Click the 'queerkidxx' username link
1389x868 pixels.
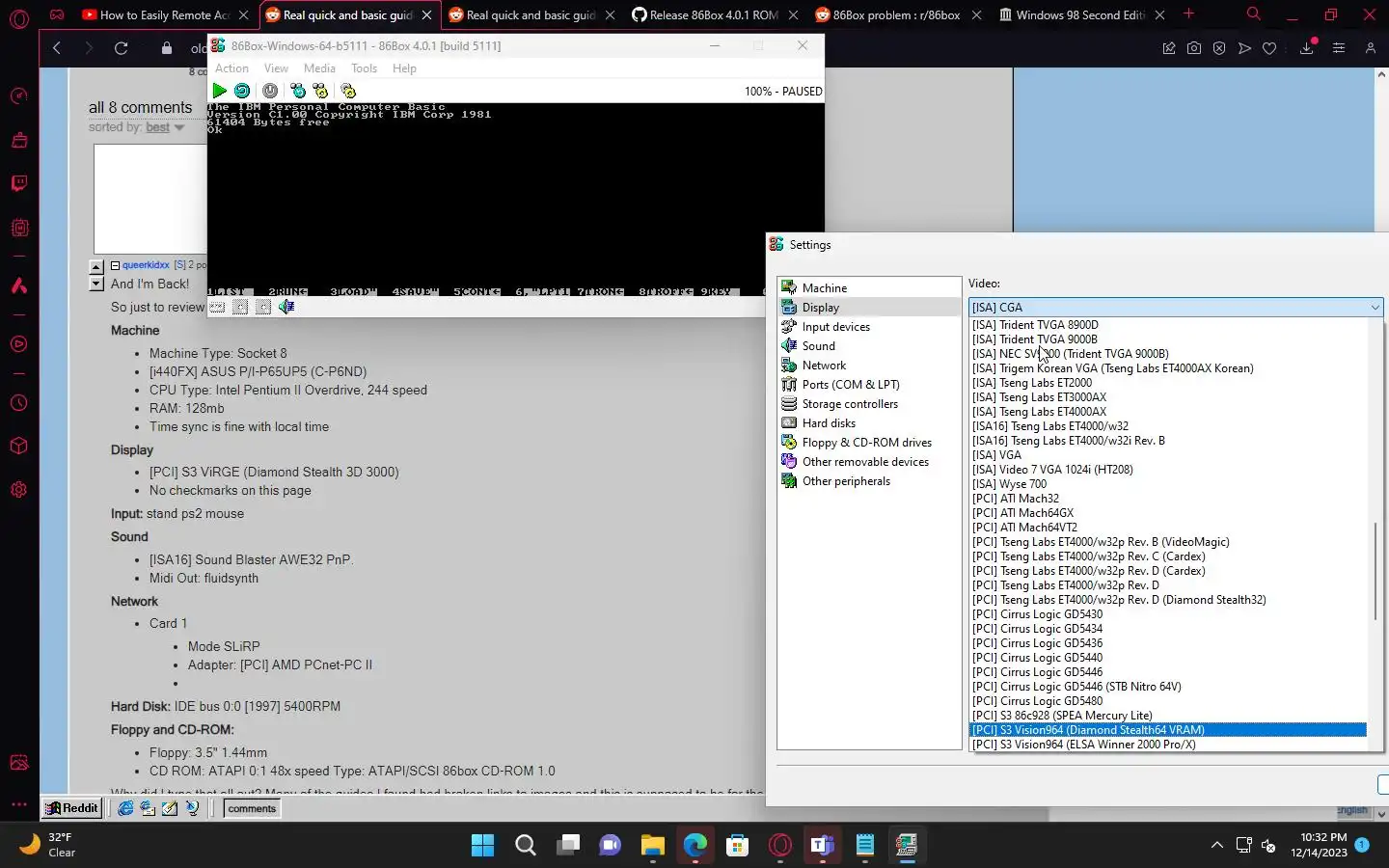tap(146, 264)
